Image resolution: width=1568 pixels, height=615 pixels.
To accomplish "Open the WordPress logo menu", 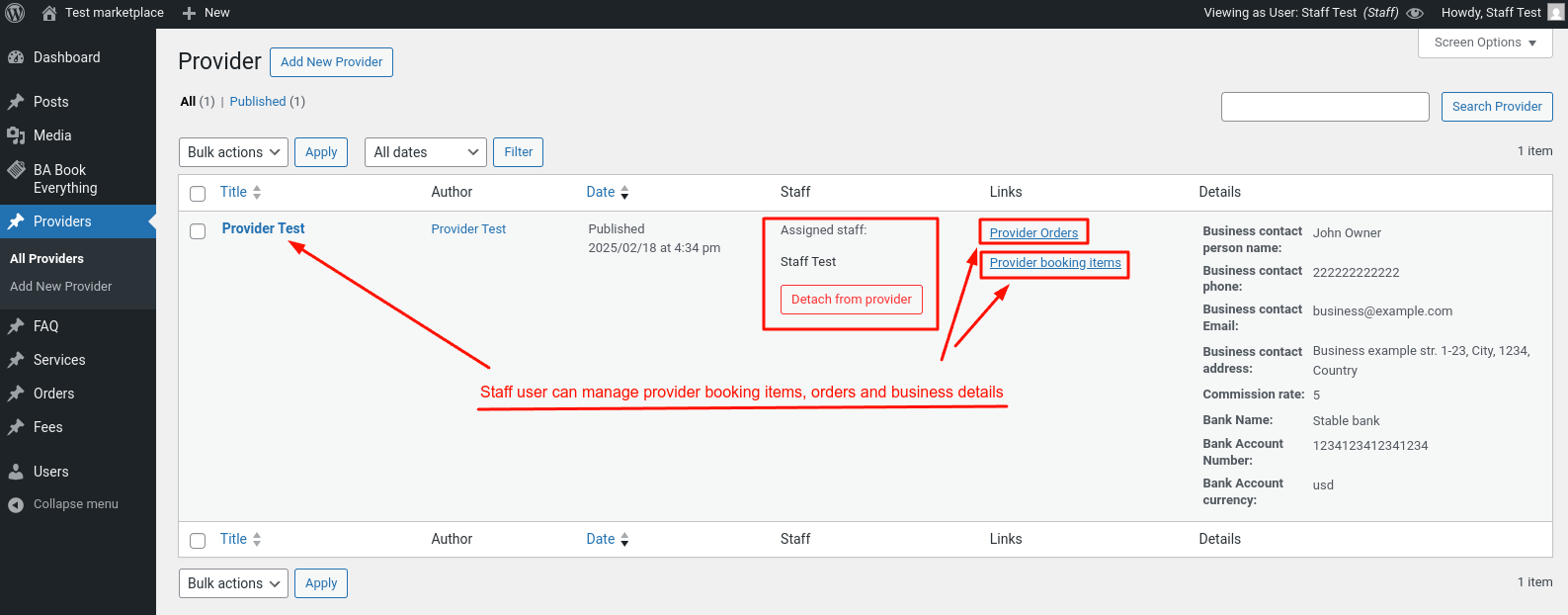I will (x=15, y=13).
